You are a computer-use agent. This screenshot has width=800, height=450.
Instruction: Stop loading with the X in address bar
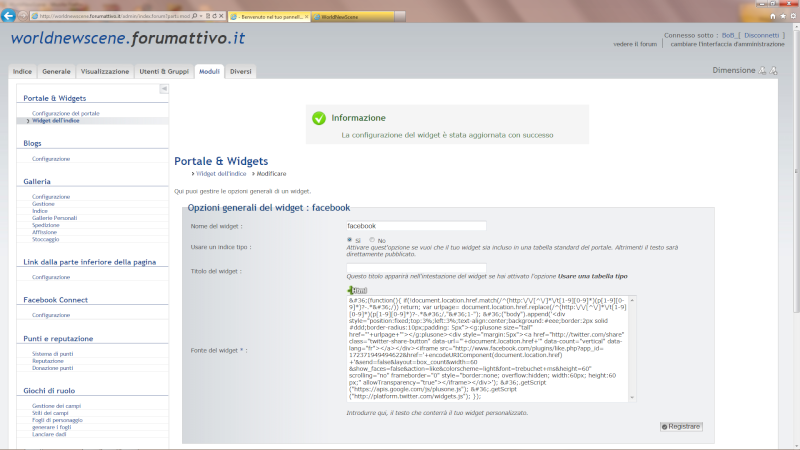click(221, 16)
